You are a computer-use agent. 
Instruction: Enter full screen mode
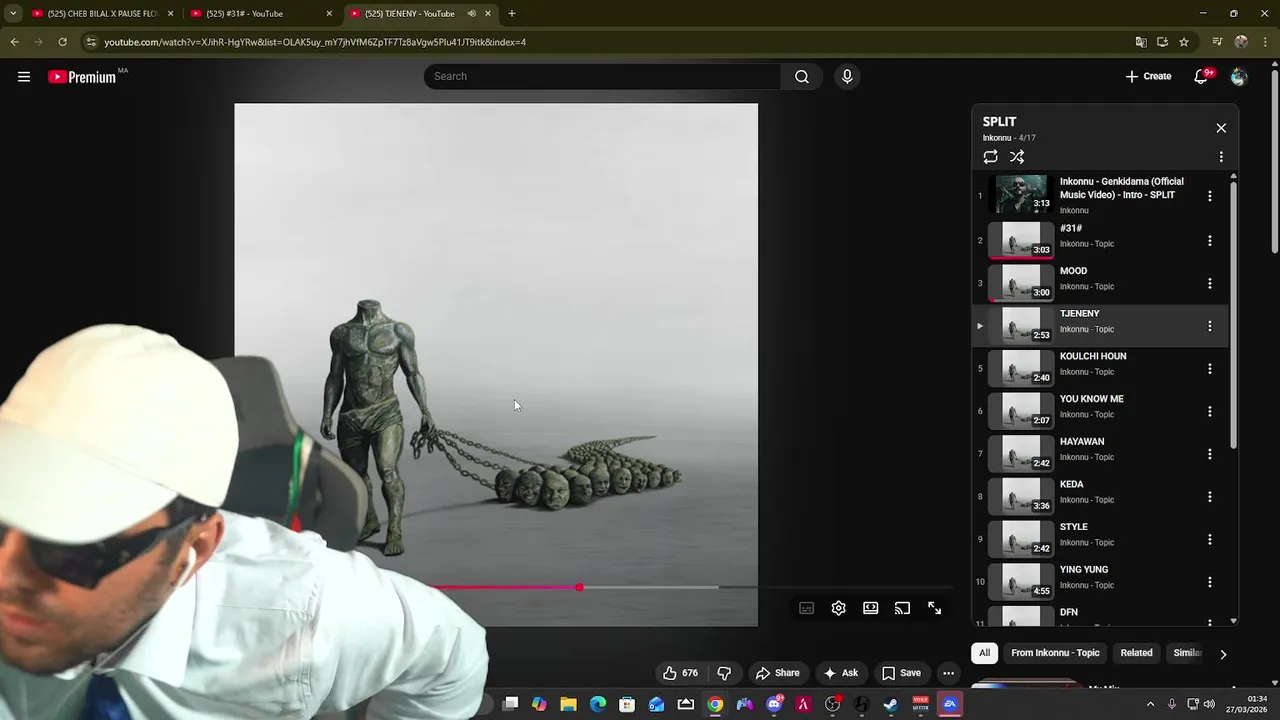[x=934, y=608]
